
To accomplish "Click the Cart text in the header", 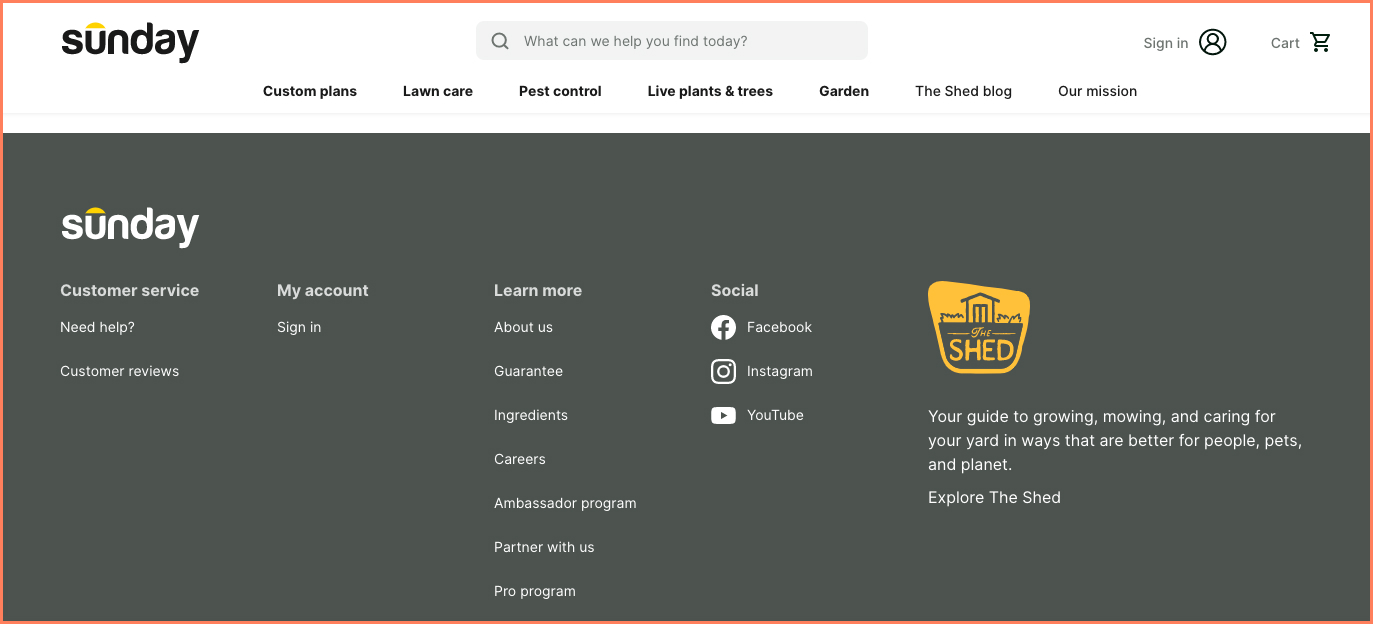I will pos(1285,43).
